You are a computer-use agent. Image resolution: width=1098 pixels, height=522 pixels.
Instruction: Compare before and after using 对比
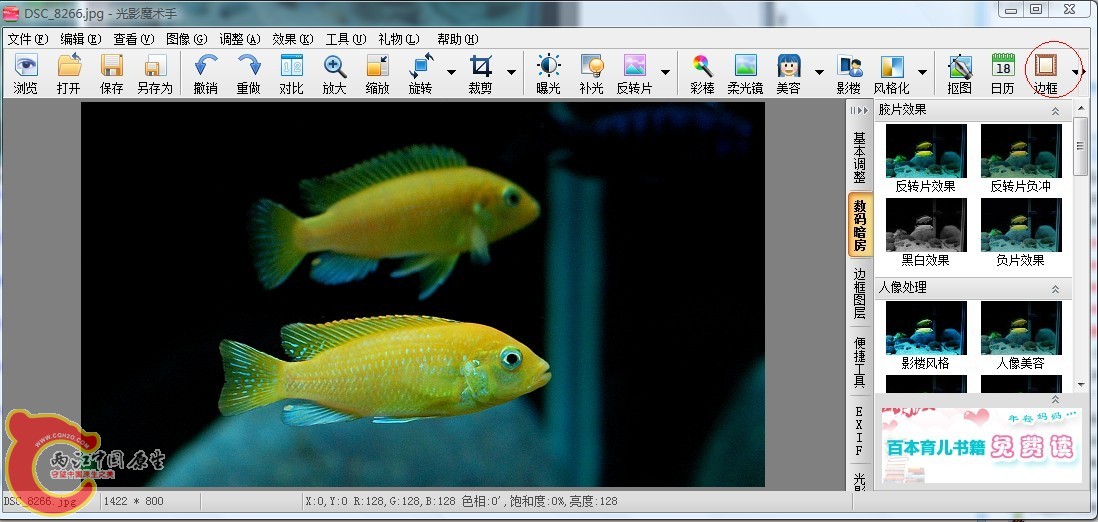(x=291, y=74)
